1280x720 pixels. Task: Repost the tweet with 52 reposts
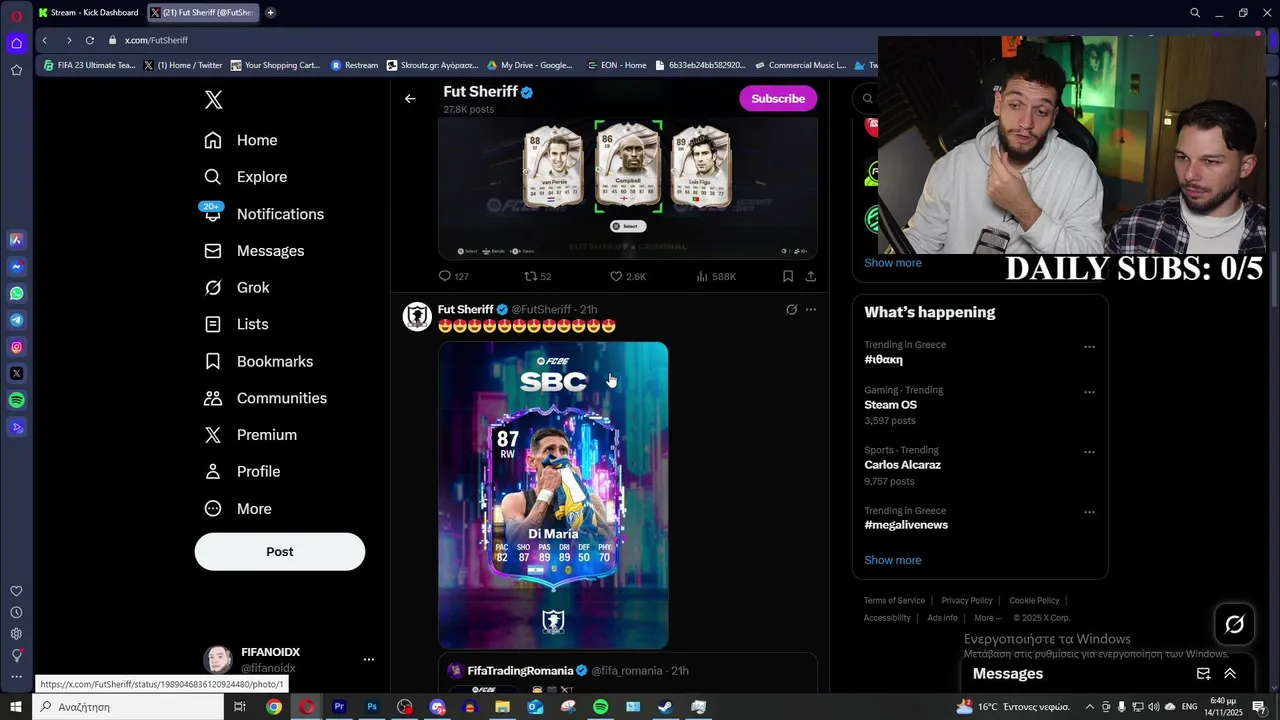(x=538, y=277)
